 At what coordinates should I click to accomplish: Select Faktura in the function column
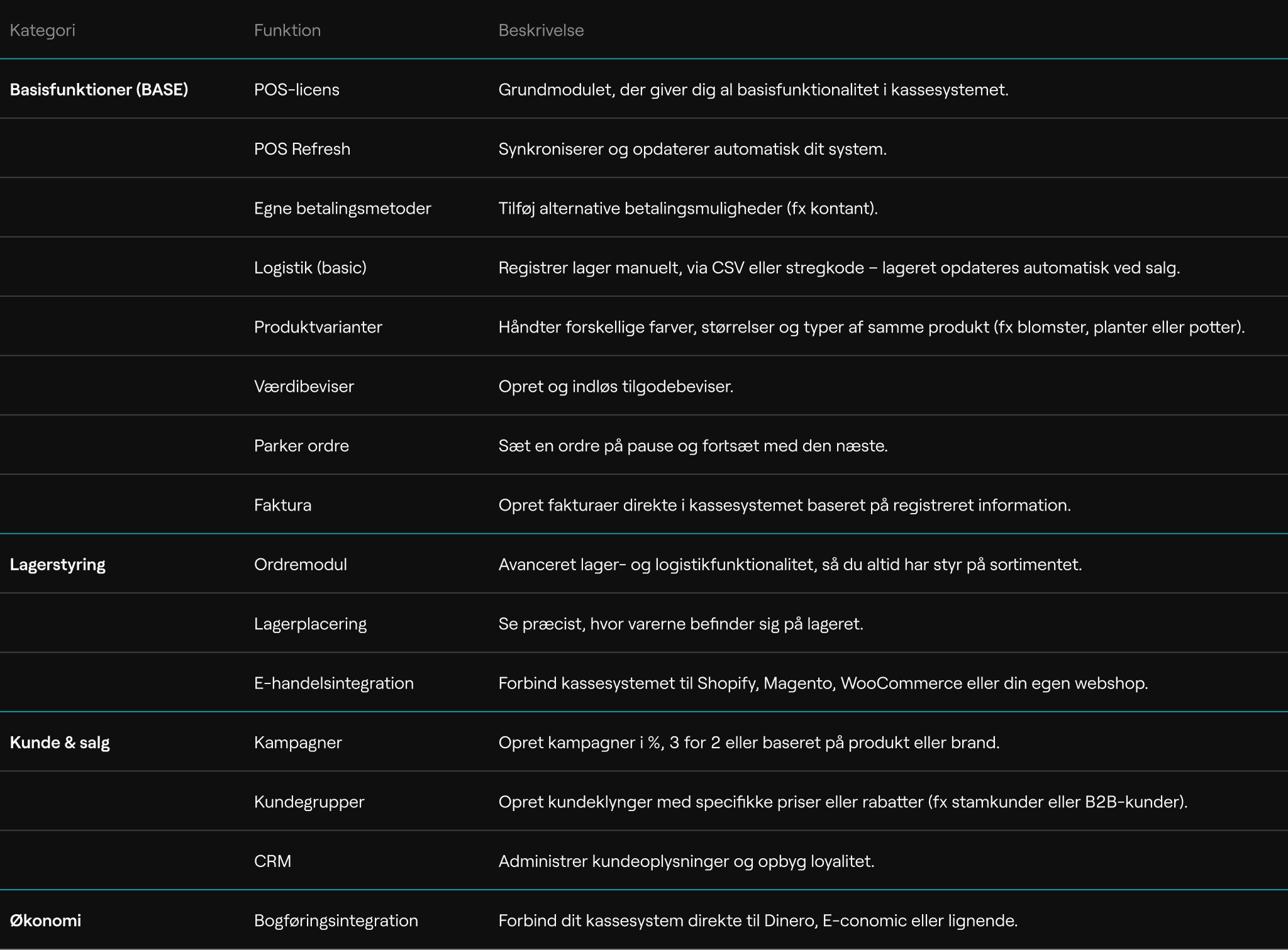[x=282, y=505]
